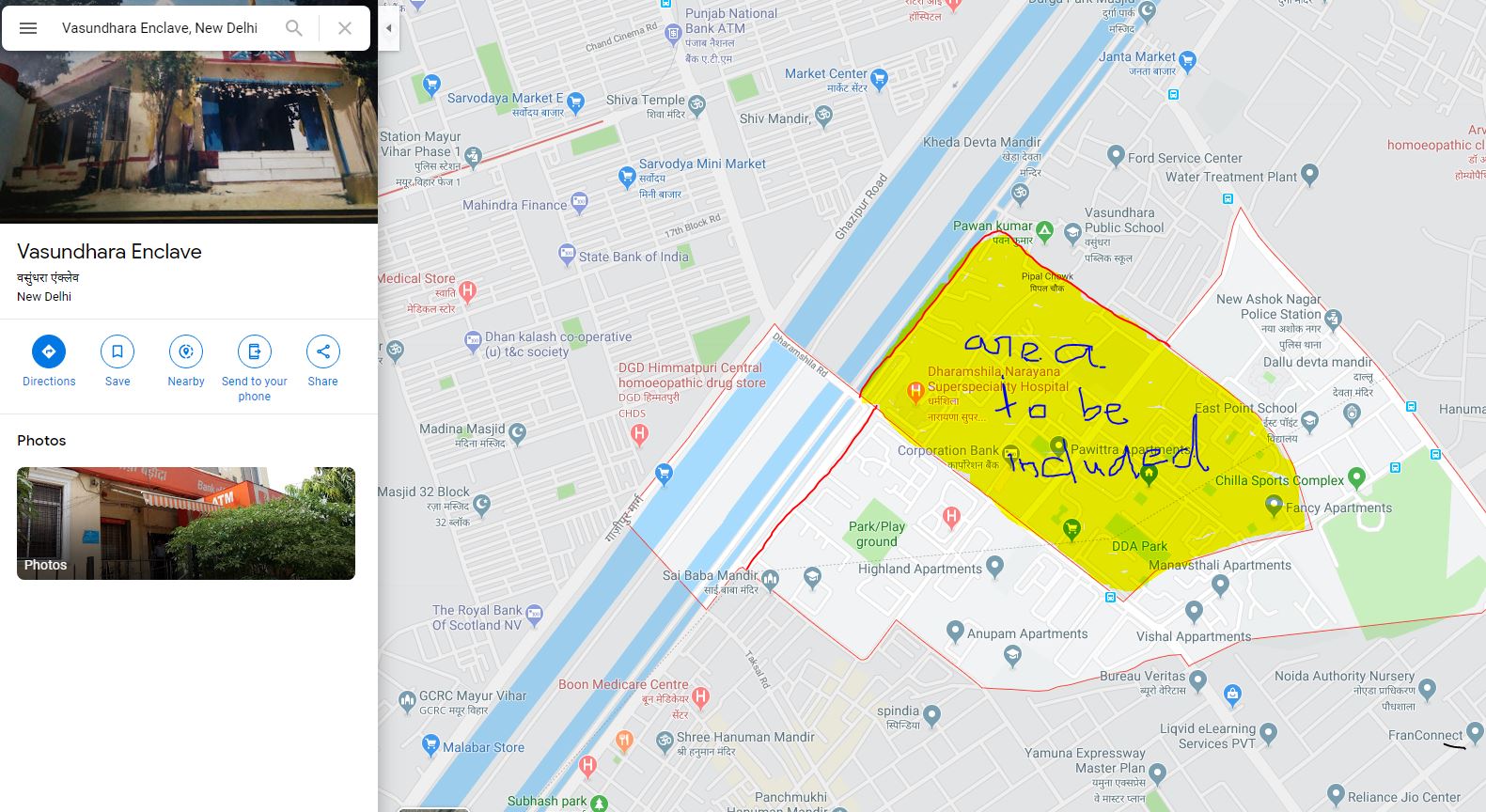Collapse the side panel arrow
This screenshot has width=1486, height=812.
[x=389, y=28]
